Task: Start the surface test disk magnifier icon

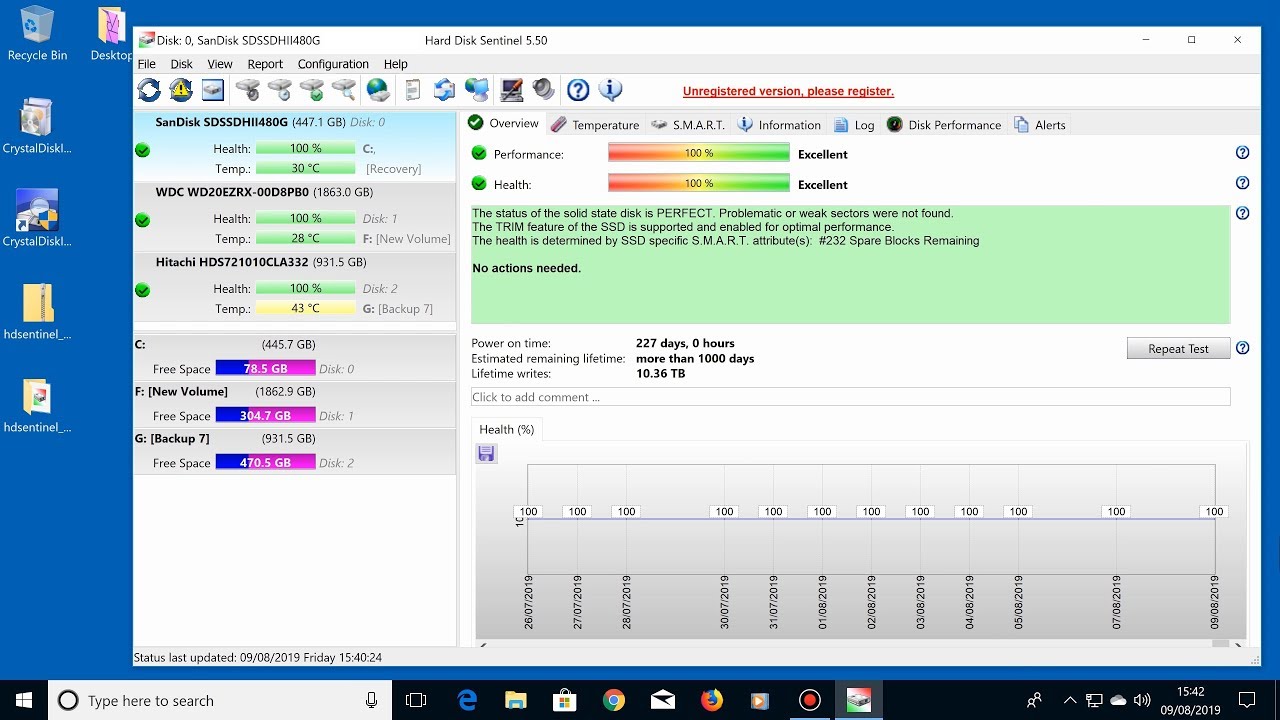Action: point(344,90)
